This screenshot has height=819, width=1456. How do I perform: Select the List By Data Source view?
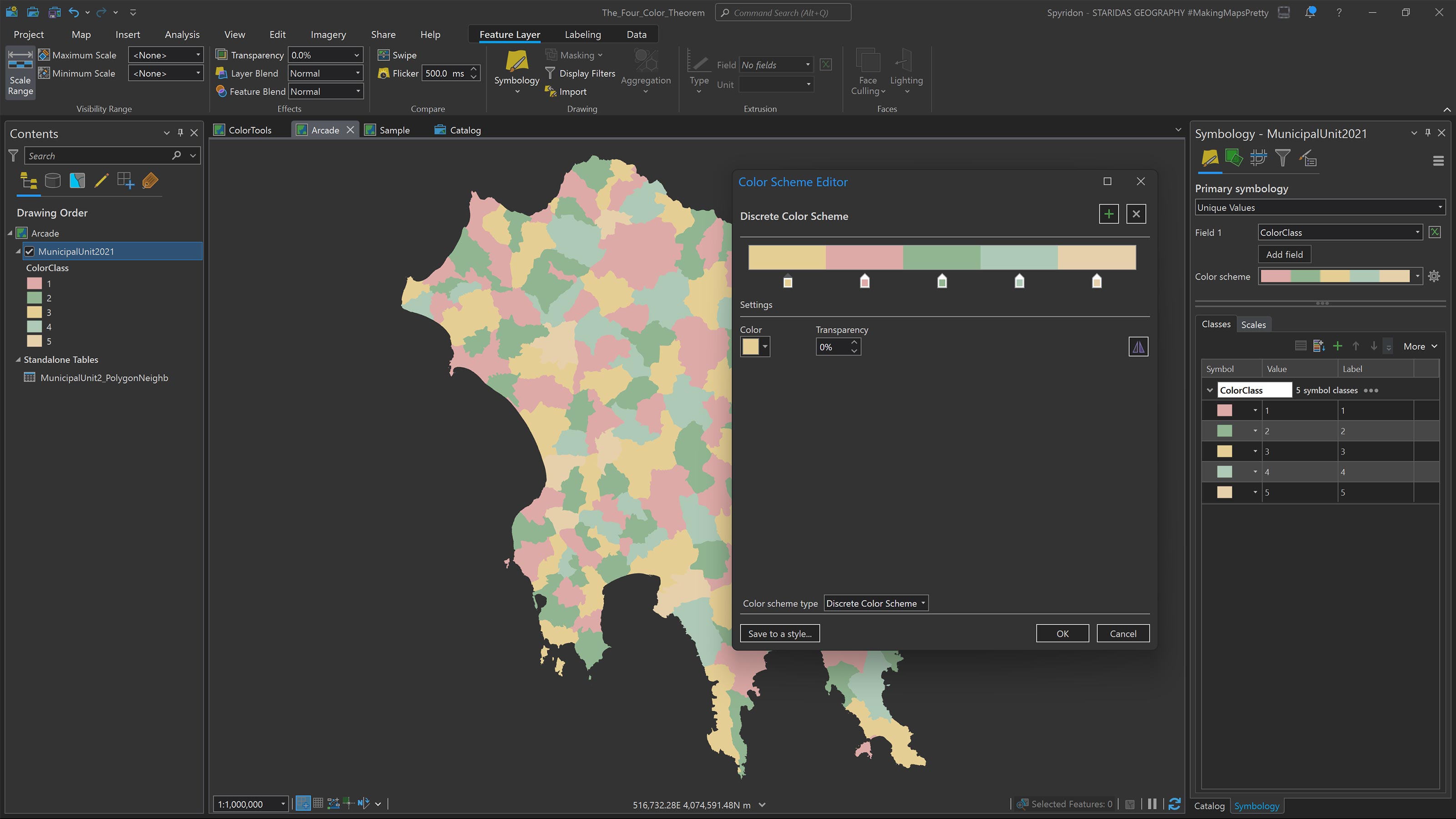pos(53,181)
